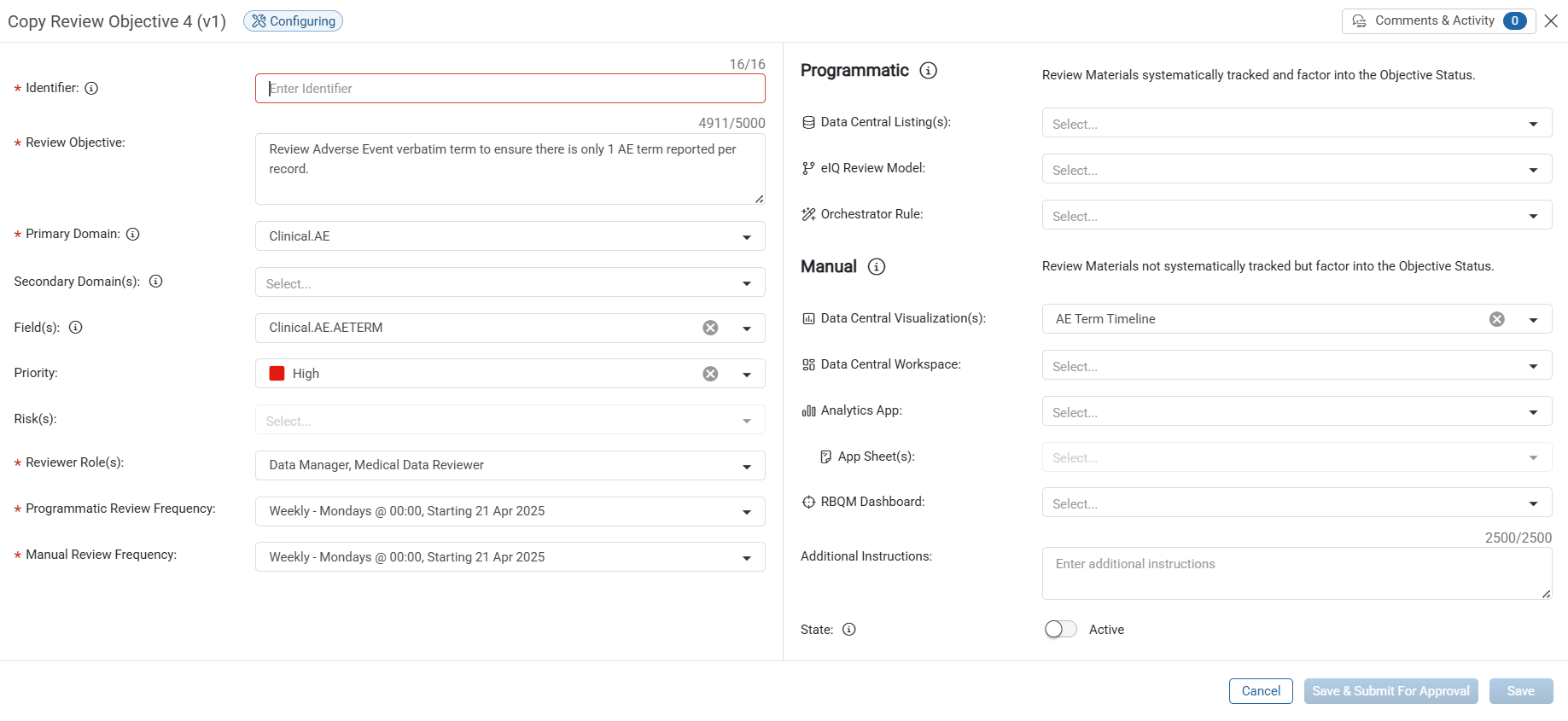Click the Manual section info icon
Image resolution: width=1568 pixels, height=721 pixels.
877,266
